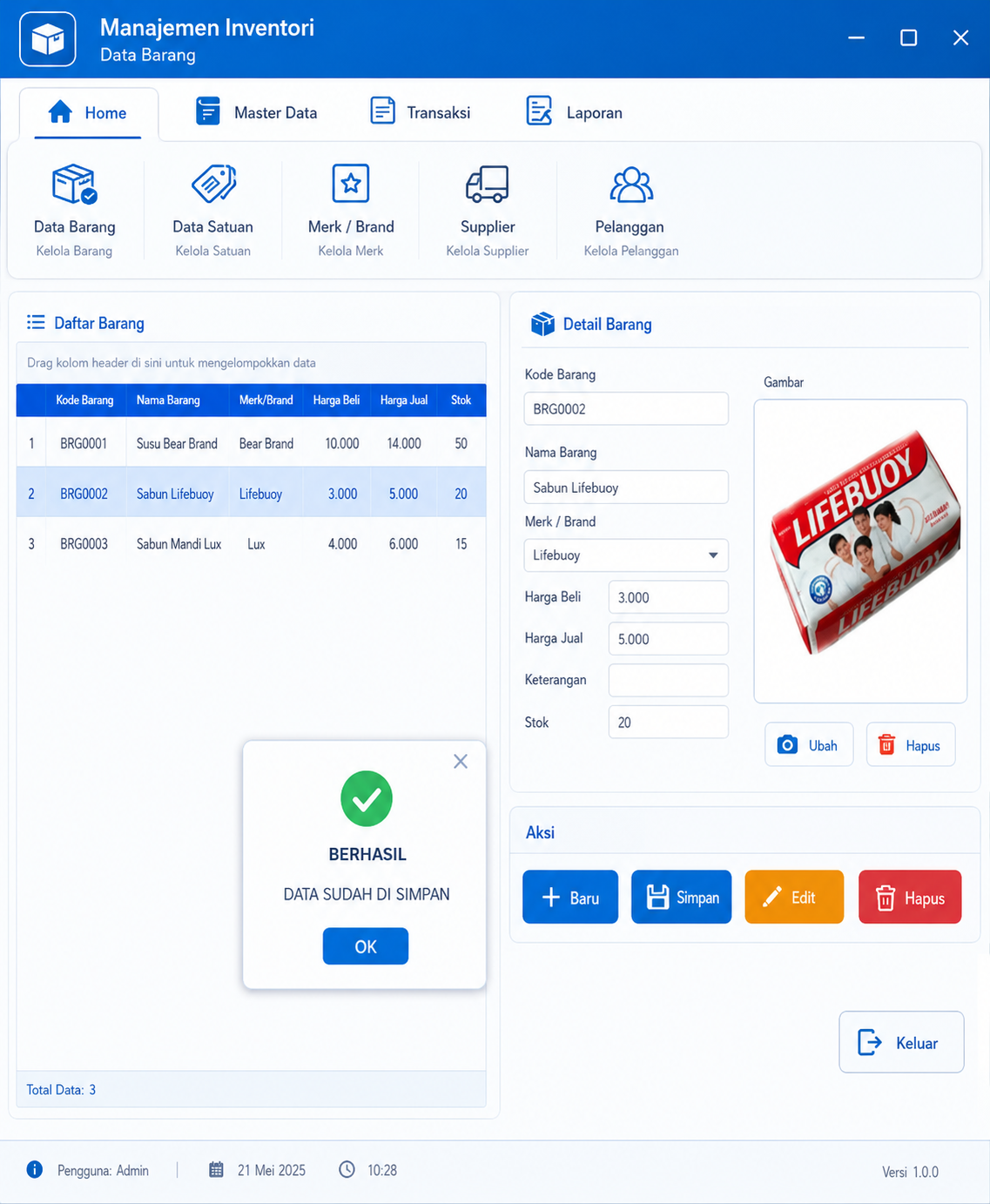990x1204 pixels.
Task: Close the BERHASIL dialog with X
Action: click(461, 762)
